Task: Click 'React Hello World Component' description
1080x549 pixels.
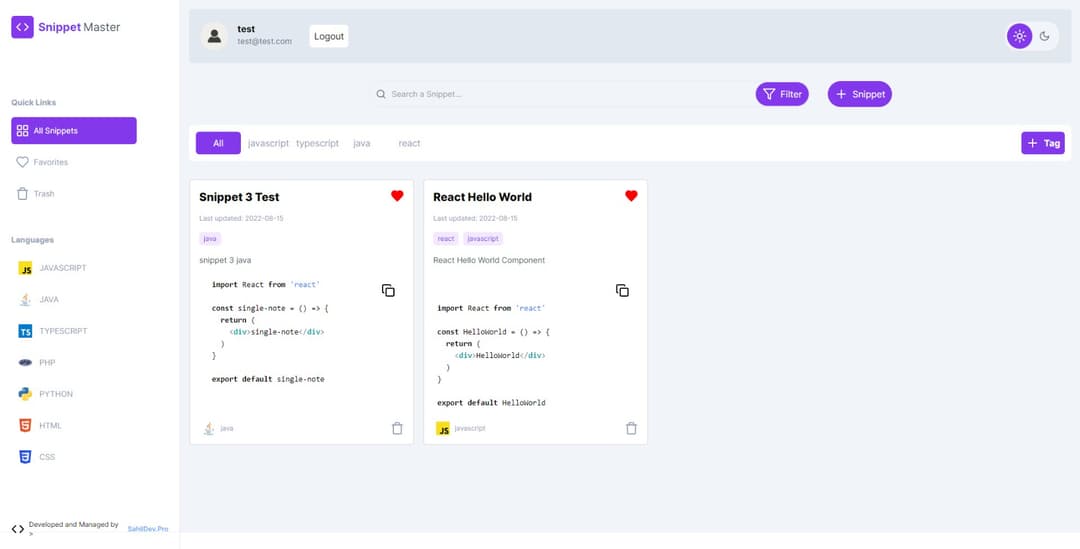Action: coord(489,260)
